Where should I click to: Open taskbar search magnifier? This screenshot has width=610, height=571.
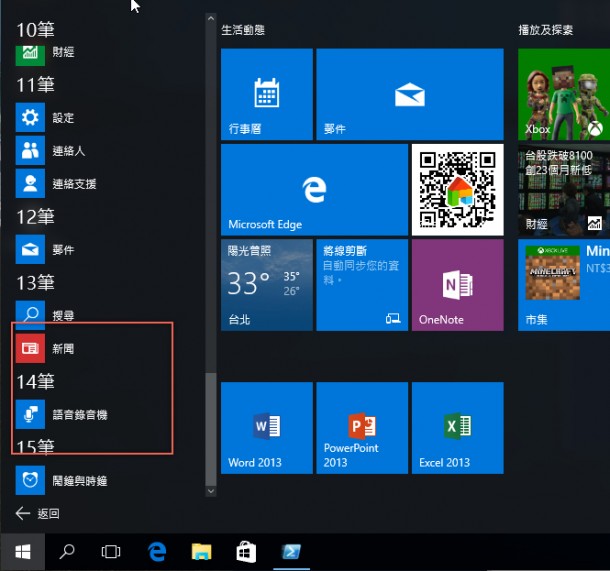point(67,552)
